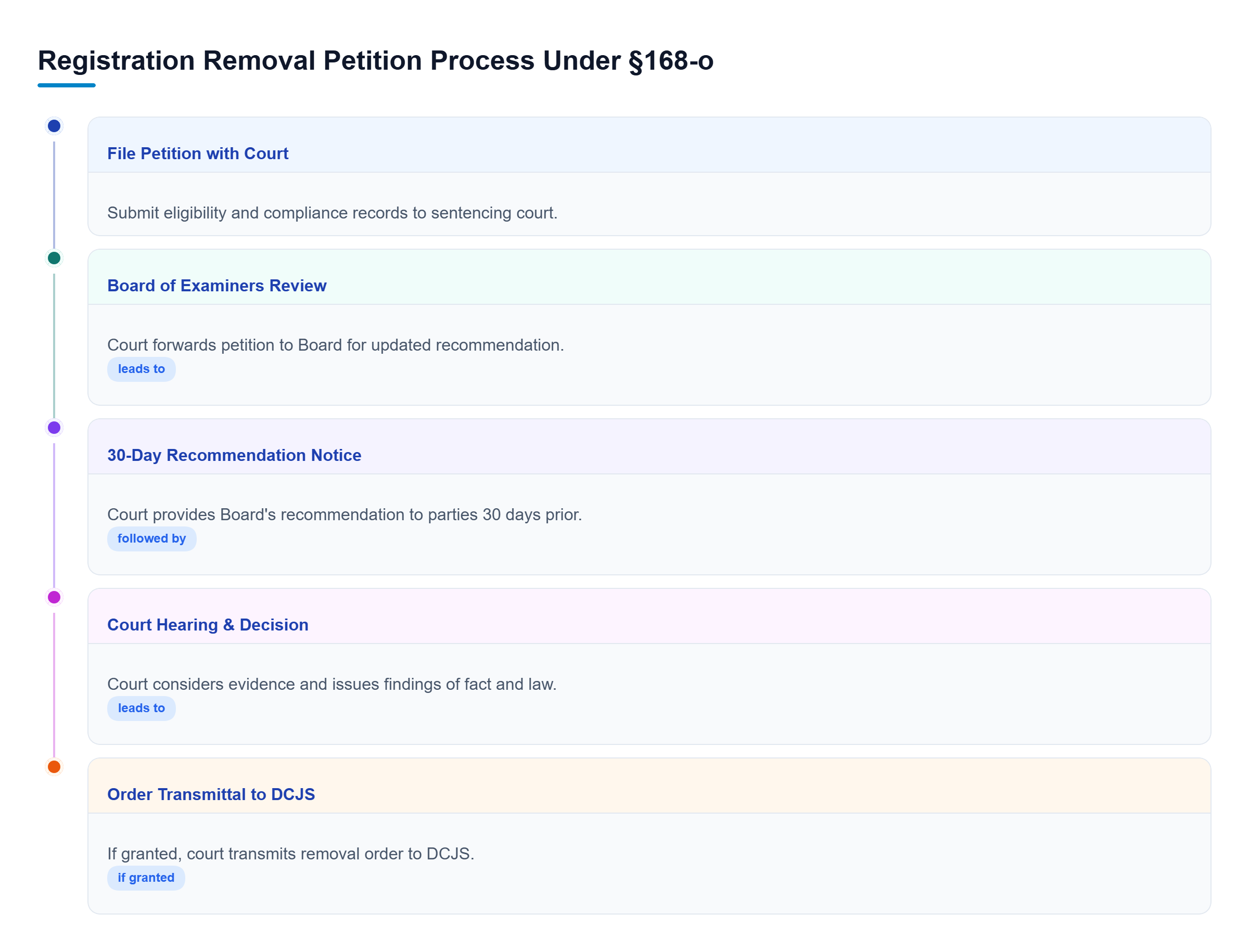Click text 'Submit eligibility and compliance records to sentencing court.'
This screenshot has height=952, width=1249.
coord(332,213)
